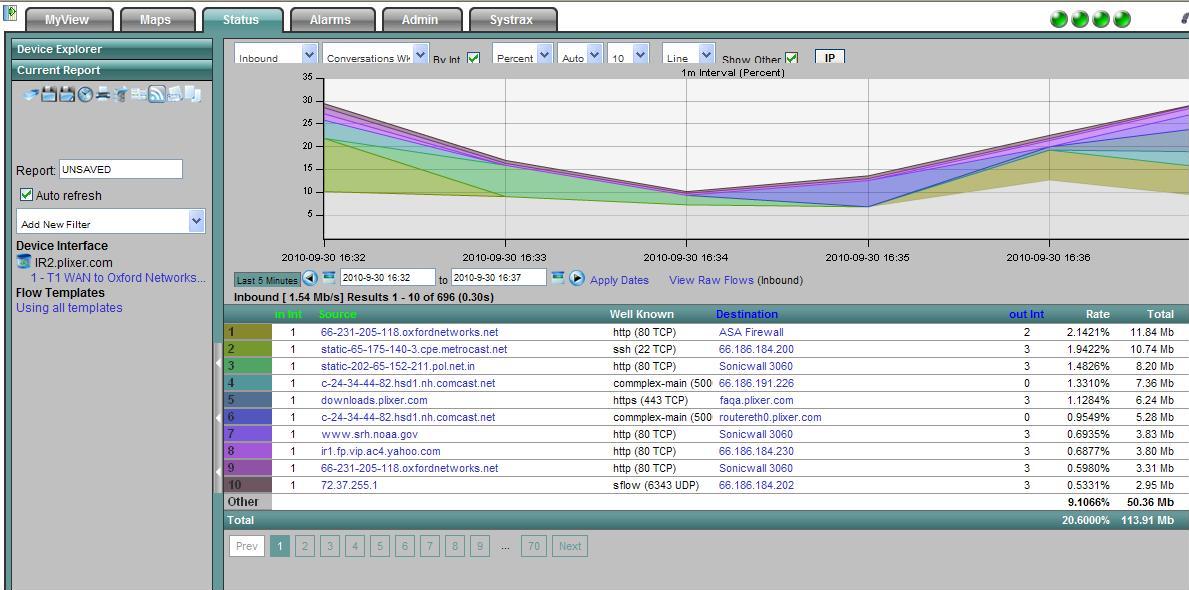Image resolution: width=1189 pixels, height=590 pixels.
Task: Open source downloads.plixer.com
Action: tap(374, 400)
